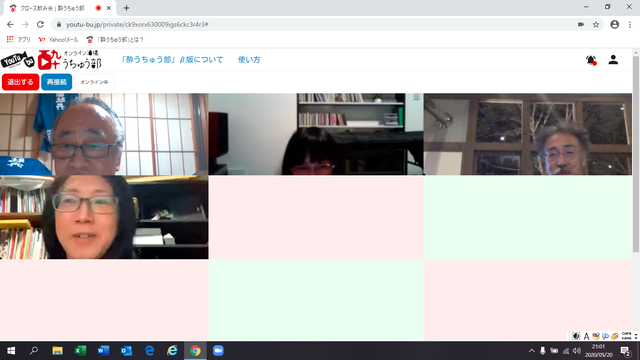Bookmark this page with the star icon
The image size is (640, 360).
pyautogui.click(x=596, y=24)
